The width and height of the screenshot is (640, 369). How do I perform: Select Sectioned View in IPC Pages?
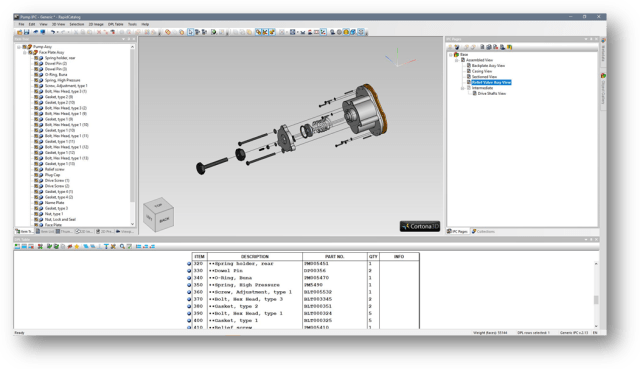[484, 77]
